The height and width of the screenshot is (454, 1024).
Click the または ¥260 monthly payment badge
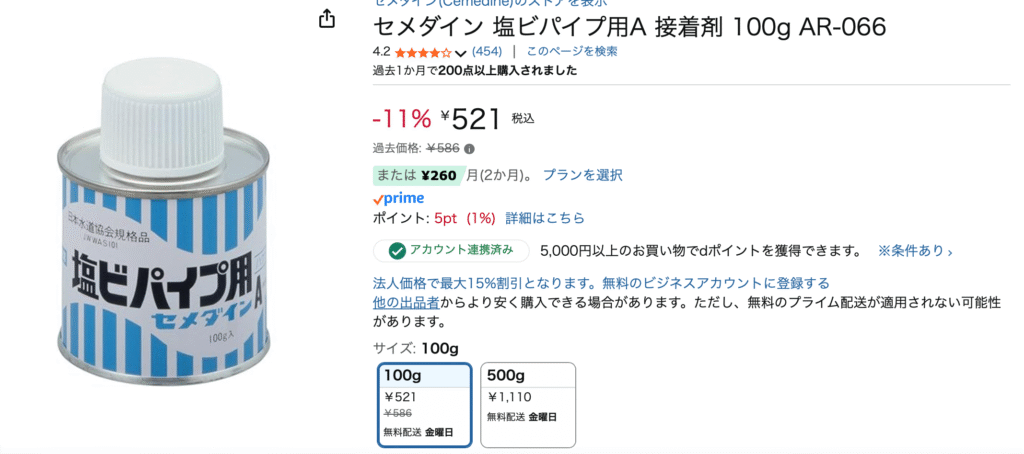(x=419, y=175)
